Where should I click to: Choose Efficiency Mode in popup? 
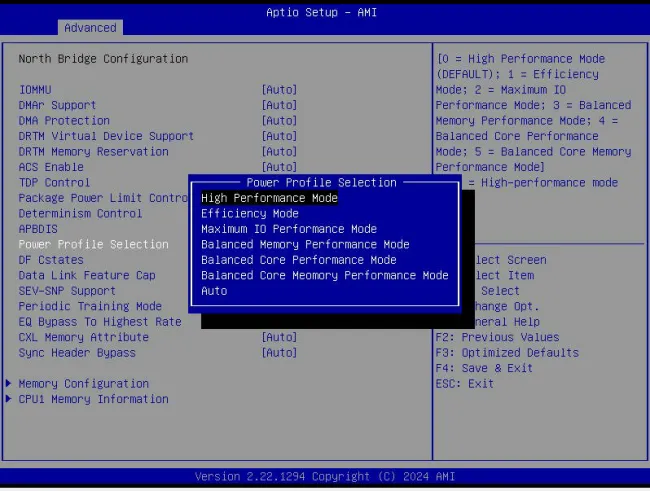click(x=250, y=214)
